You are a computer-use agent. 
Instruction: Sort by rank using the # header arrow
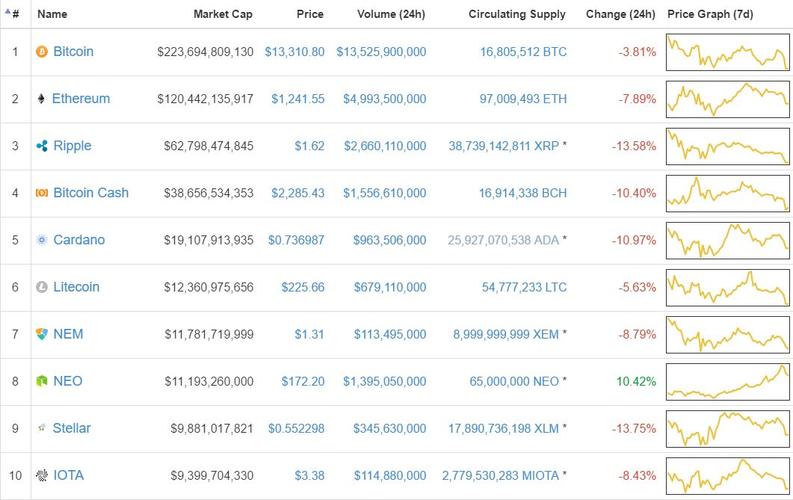tap(13, 13)
